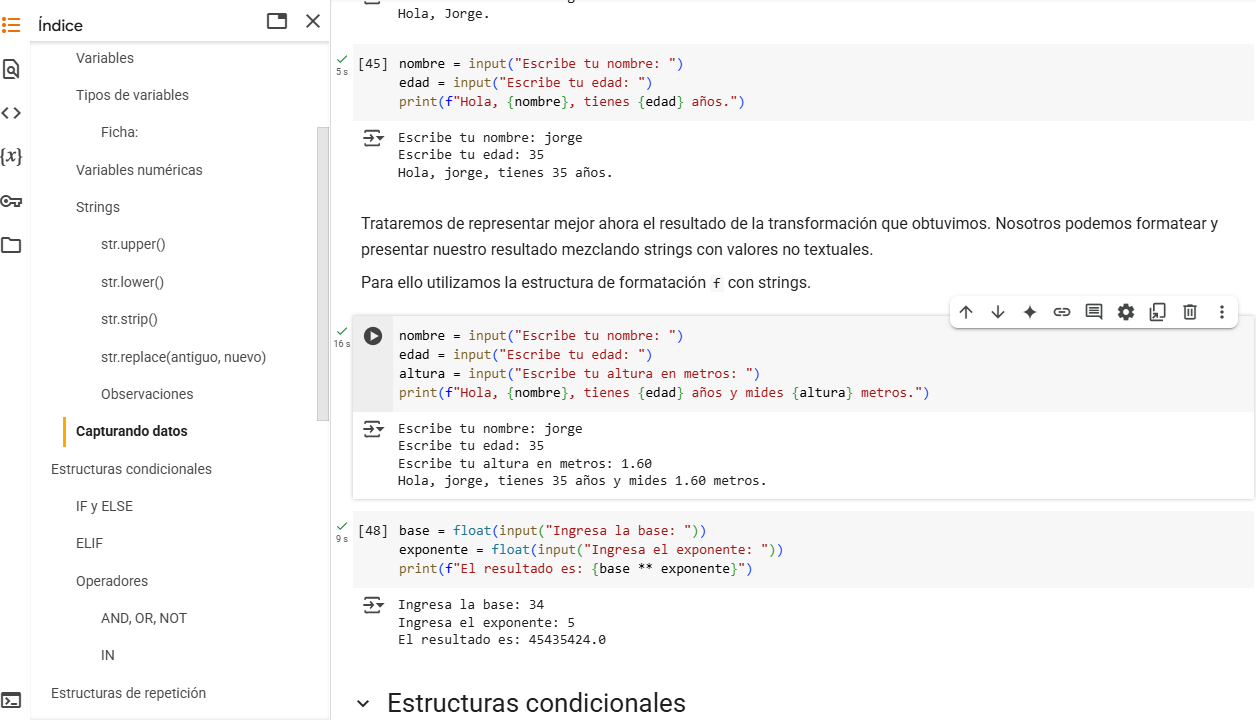Select the Capturando datos index entry

131,431
